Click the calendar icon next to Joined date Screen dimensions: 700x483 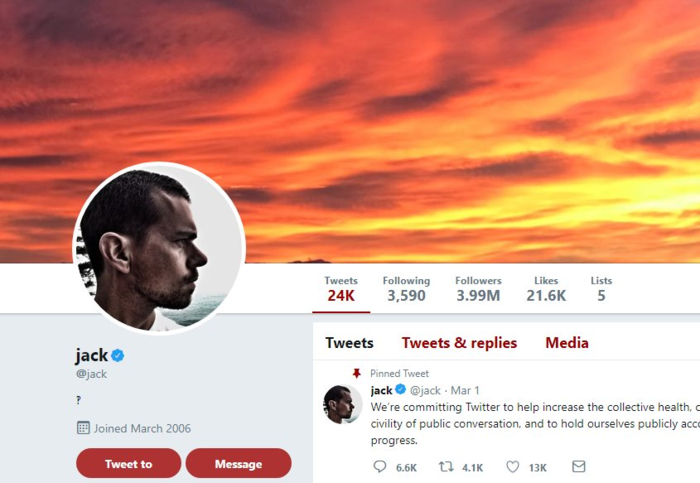click(x=83, y=428)
